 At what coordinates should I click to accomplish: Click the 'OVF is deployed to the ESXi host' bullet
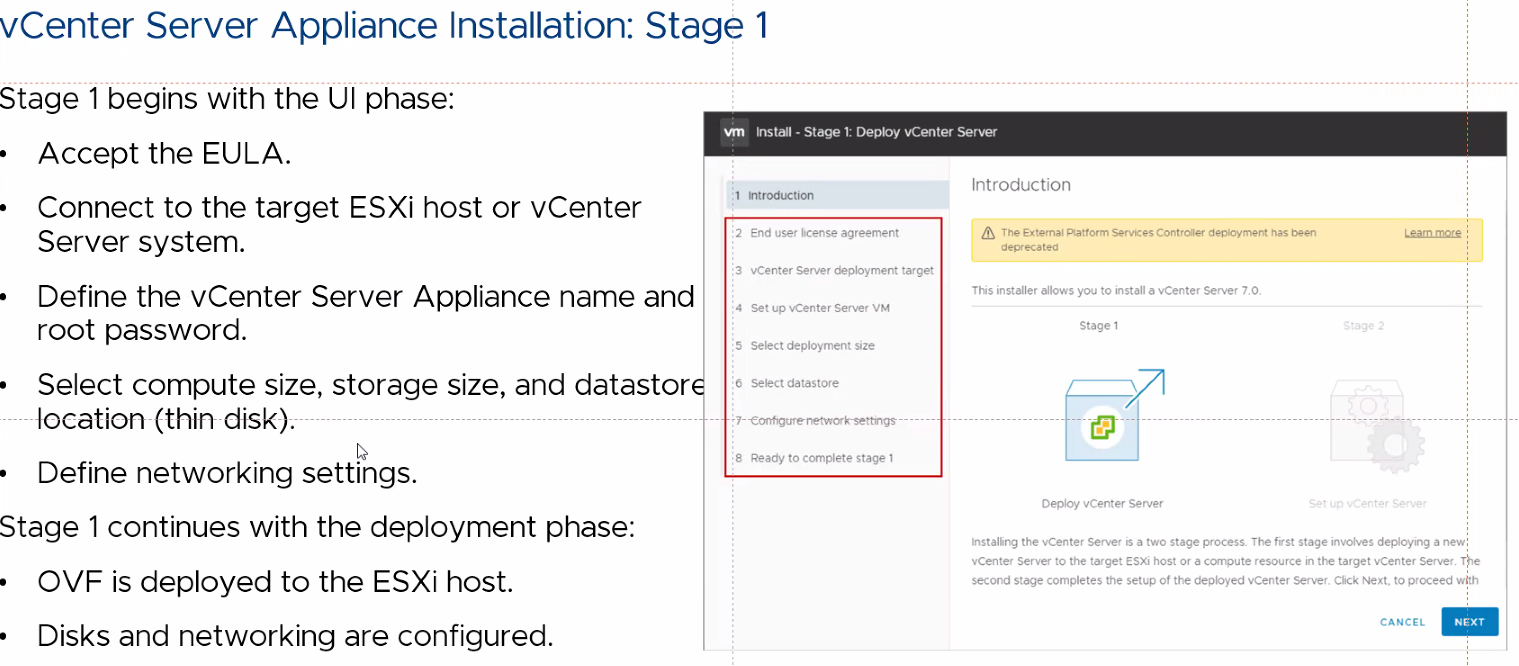275,581
